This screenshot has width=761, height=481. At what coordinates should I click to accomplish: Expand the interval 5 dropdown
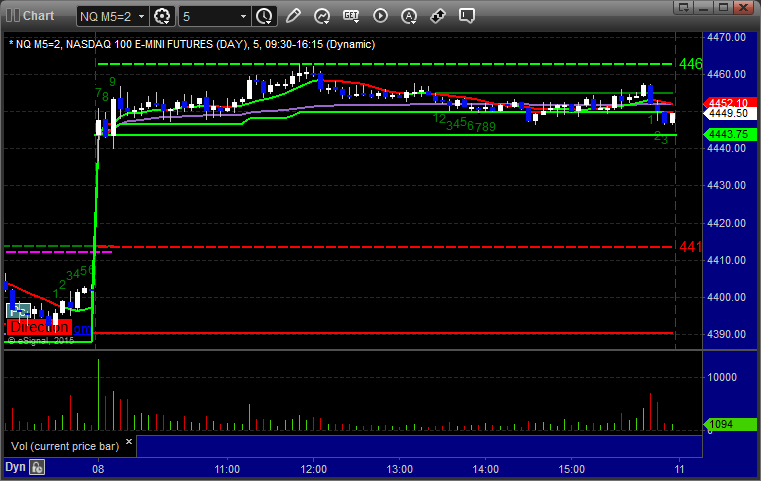click(243, 17)
